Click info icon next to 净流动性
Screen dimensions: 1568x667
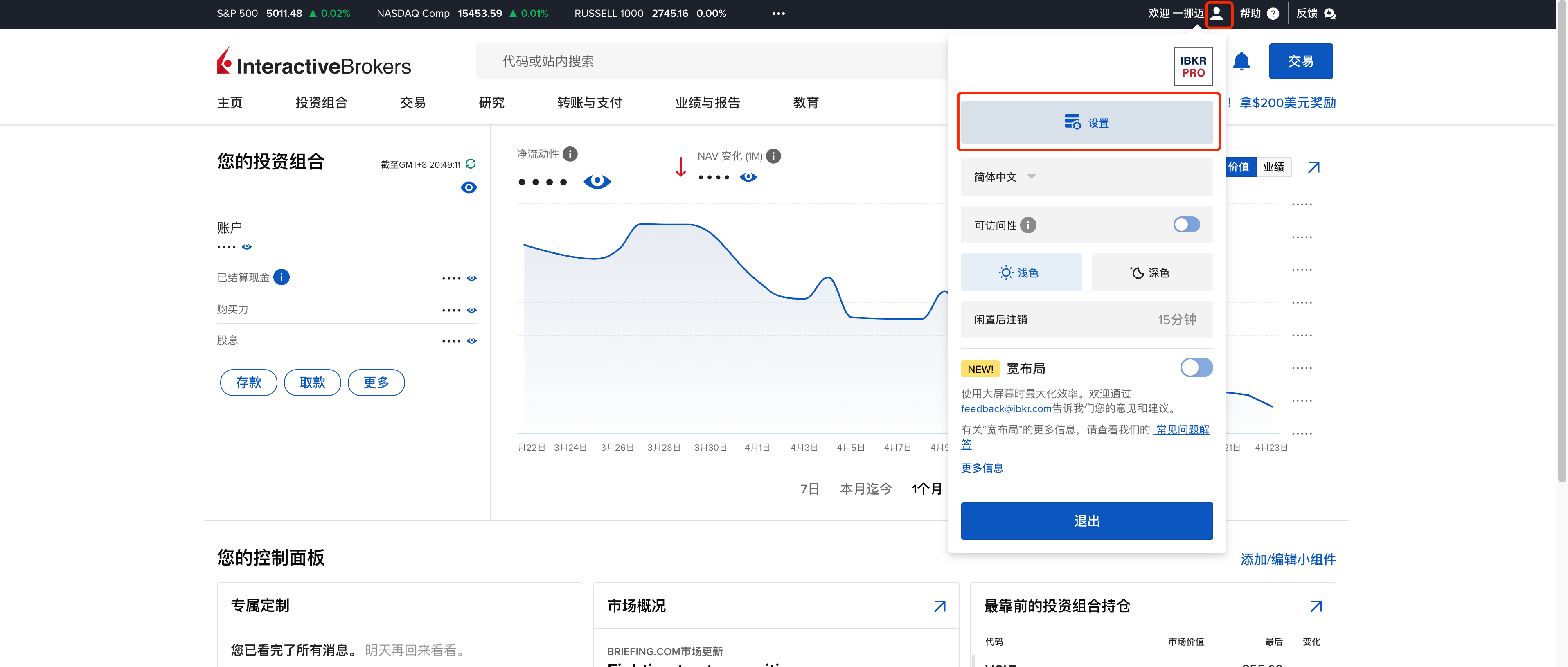point(570,154)
